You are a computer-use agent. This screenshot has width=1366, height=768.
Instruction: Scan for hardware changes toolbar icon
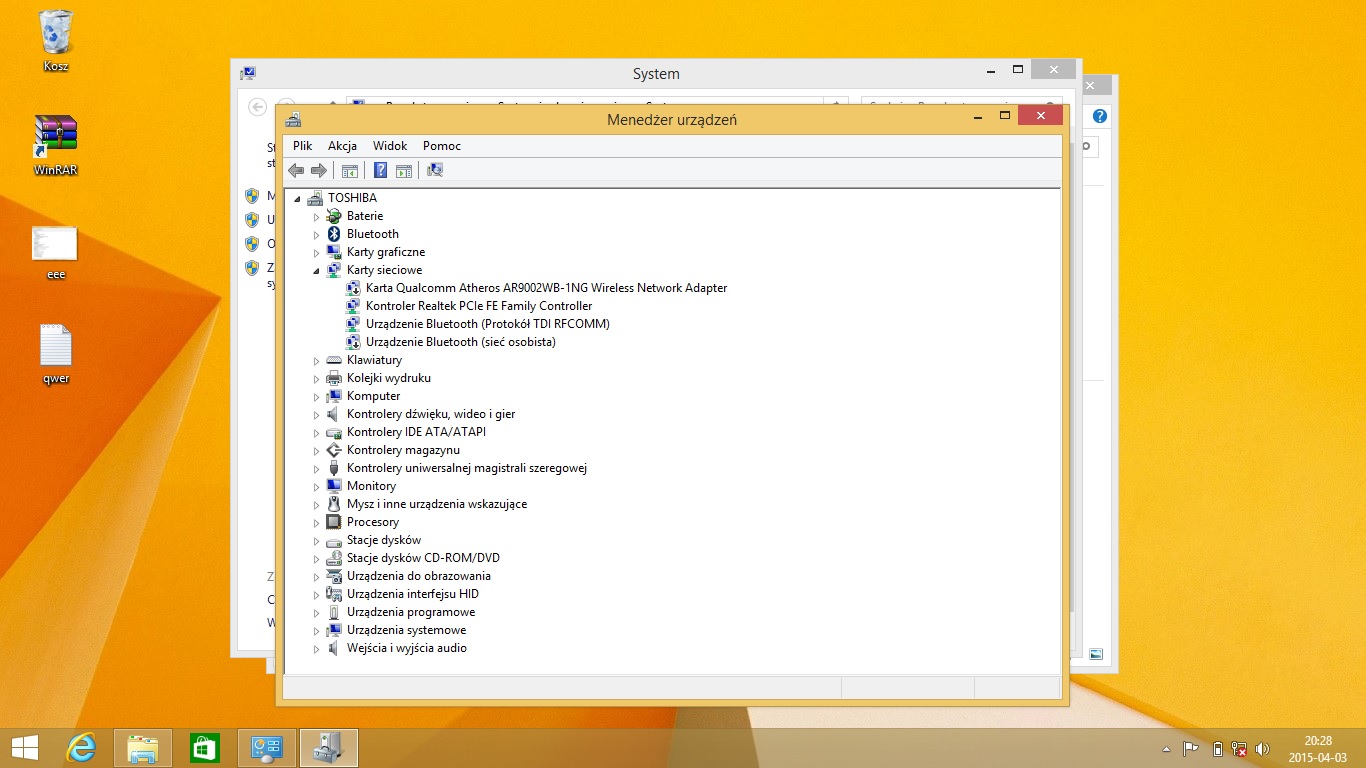(435, 170)
